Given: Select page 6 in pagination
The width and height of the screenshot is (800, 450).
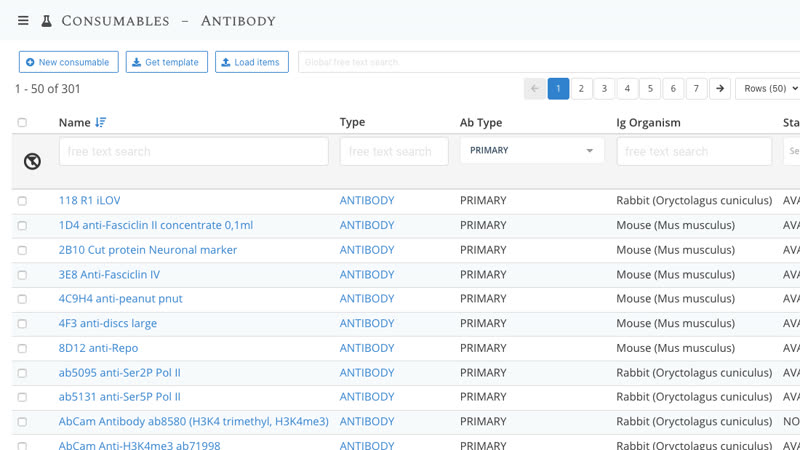Looking at the screenshot, I should point(673,89).
